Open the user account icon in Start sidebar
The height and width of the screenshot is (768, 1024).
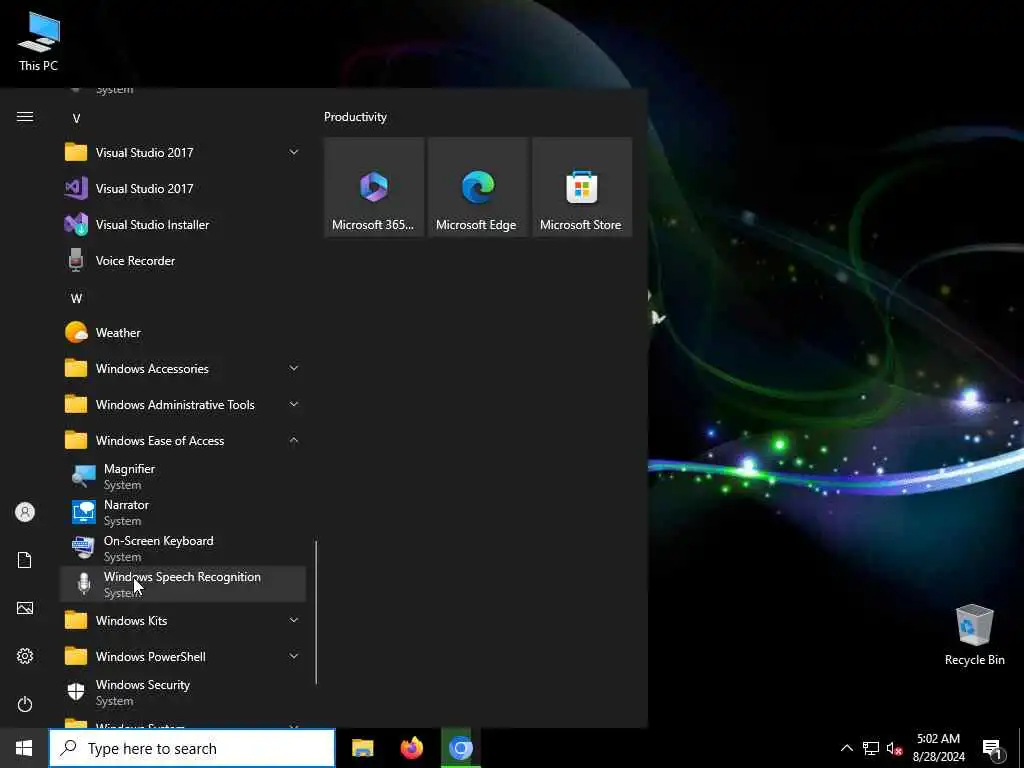[x=25, y=512]
